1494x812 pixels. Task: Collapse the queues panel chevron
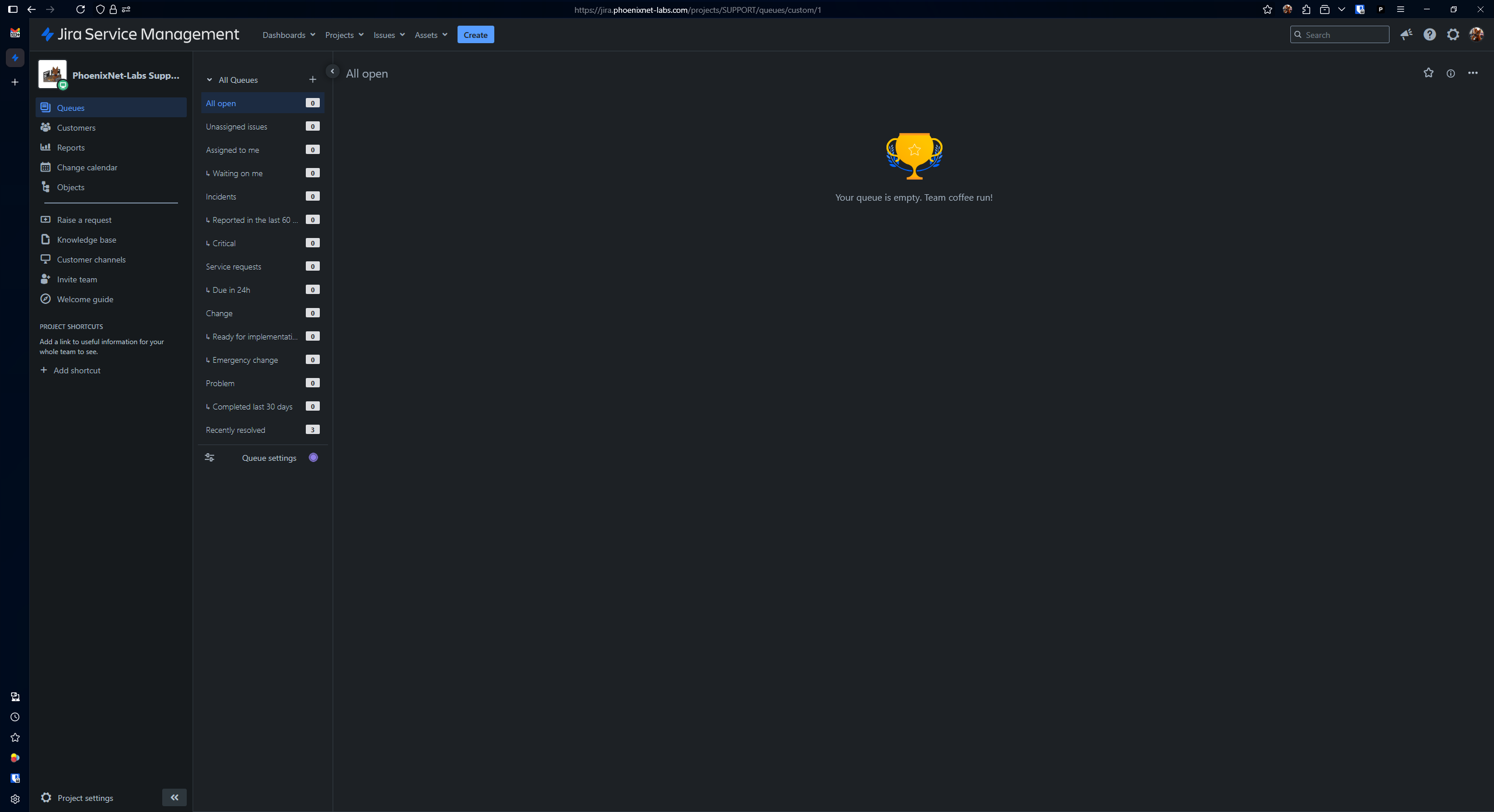pos(332,71)
